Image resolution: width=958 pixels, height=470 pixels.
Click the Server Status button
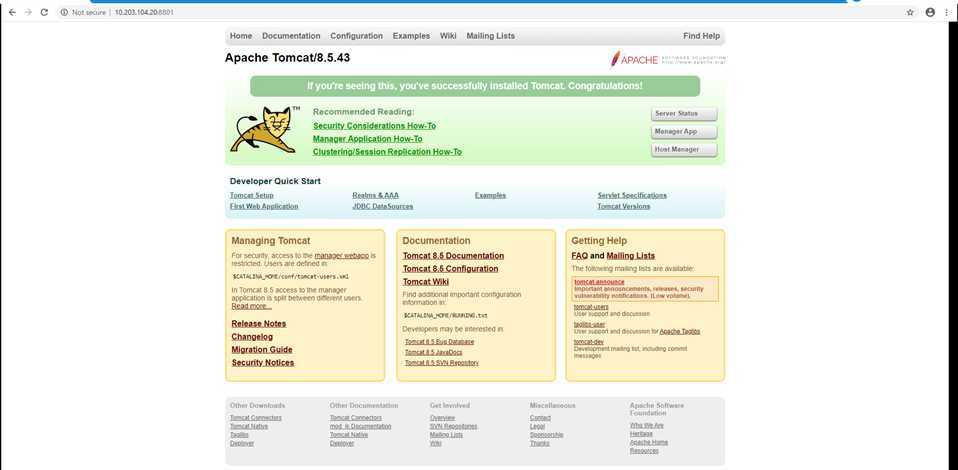684,114
